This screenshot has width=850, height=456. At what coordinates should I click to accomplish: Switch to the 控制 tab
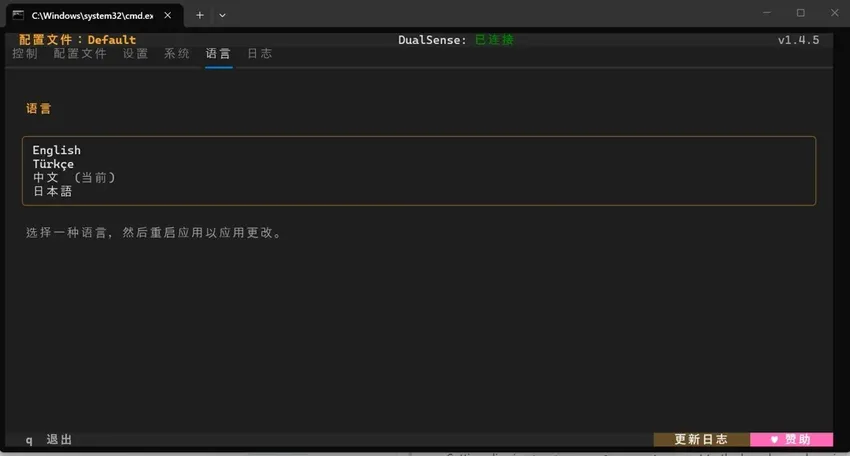click(x=25, y=54)
